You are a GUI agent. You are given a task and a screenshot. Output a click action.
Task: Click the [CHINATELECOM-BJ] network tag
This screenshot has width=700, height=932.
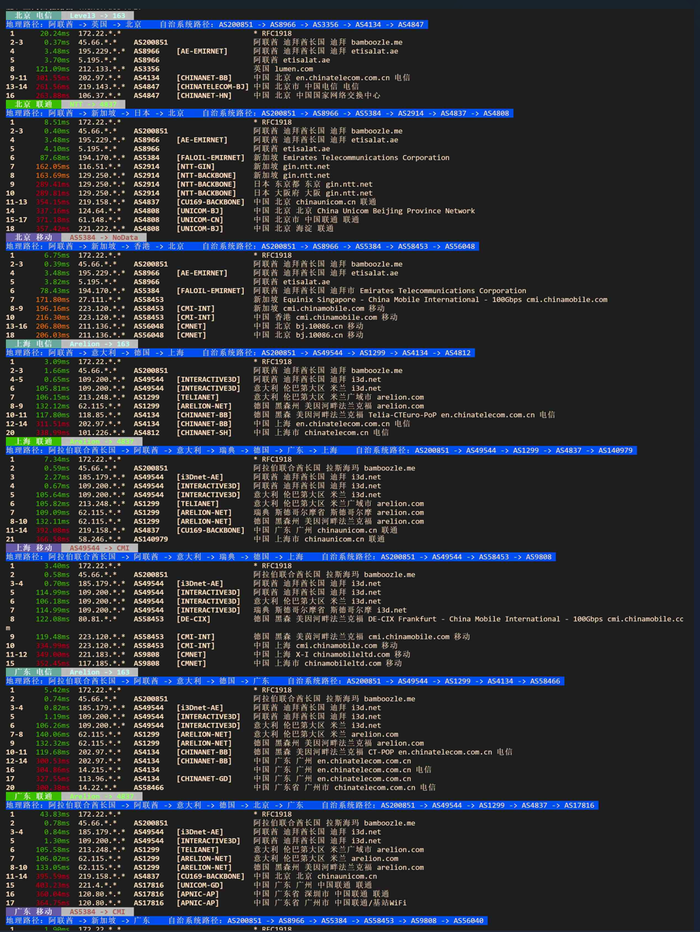click(x=212, y=86)
